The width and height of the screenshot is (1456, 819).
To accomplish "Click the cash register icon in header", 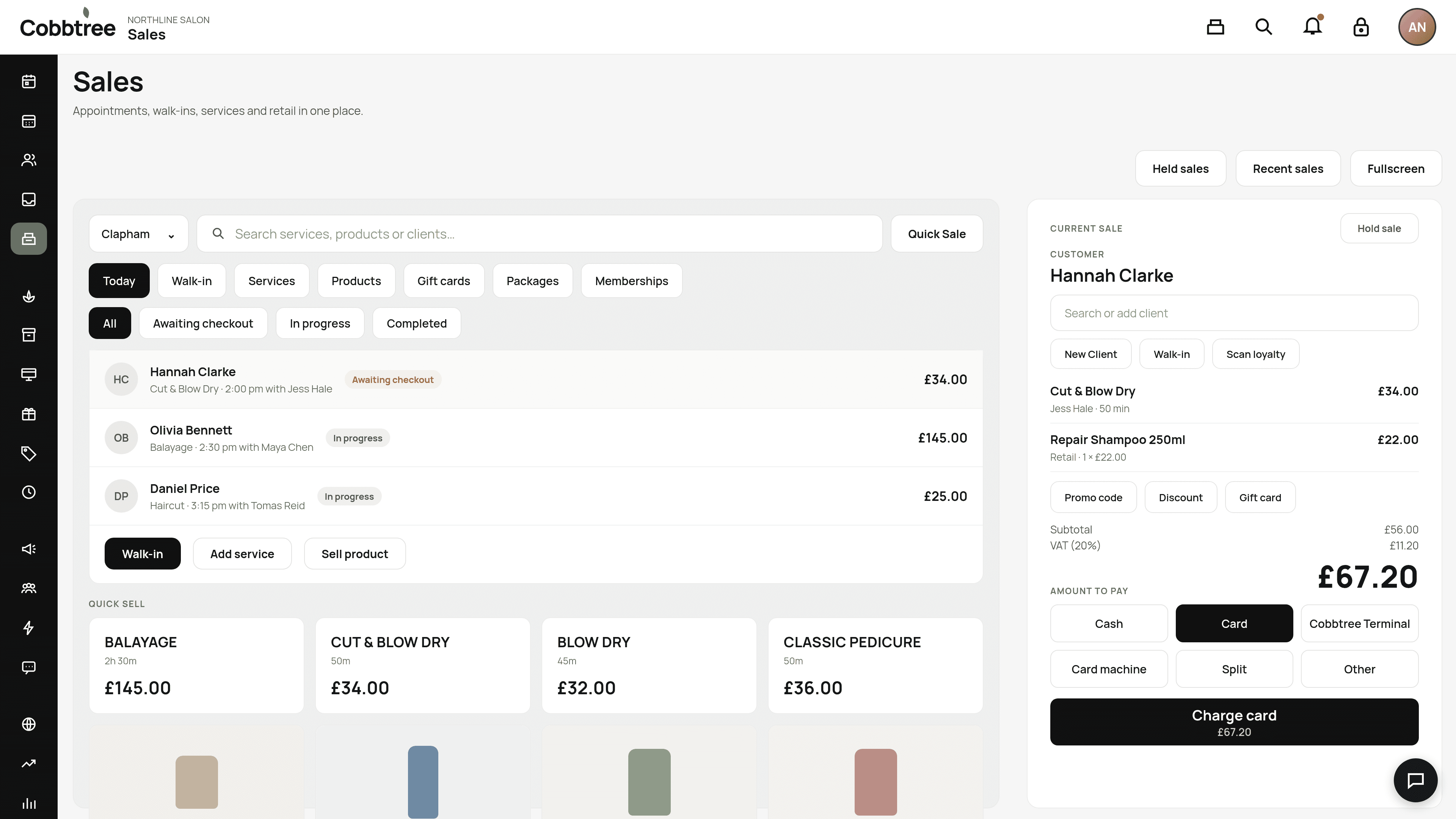I will click(1215, 27).
